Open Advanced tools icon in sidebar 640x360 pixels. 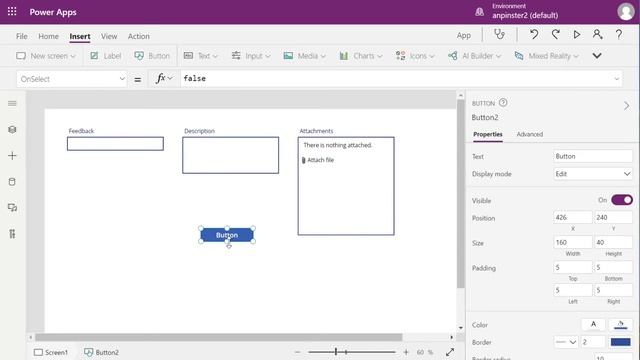[x=12, y=234]
